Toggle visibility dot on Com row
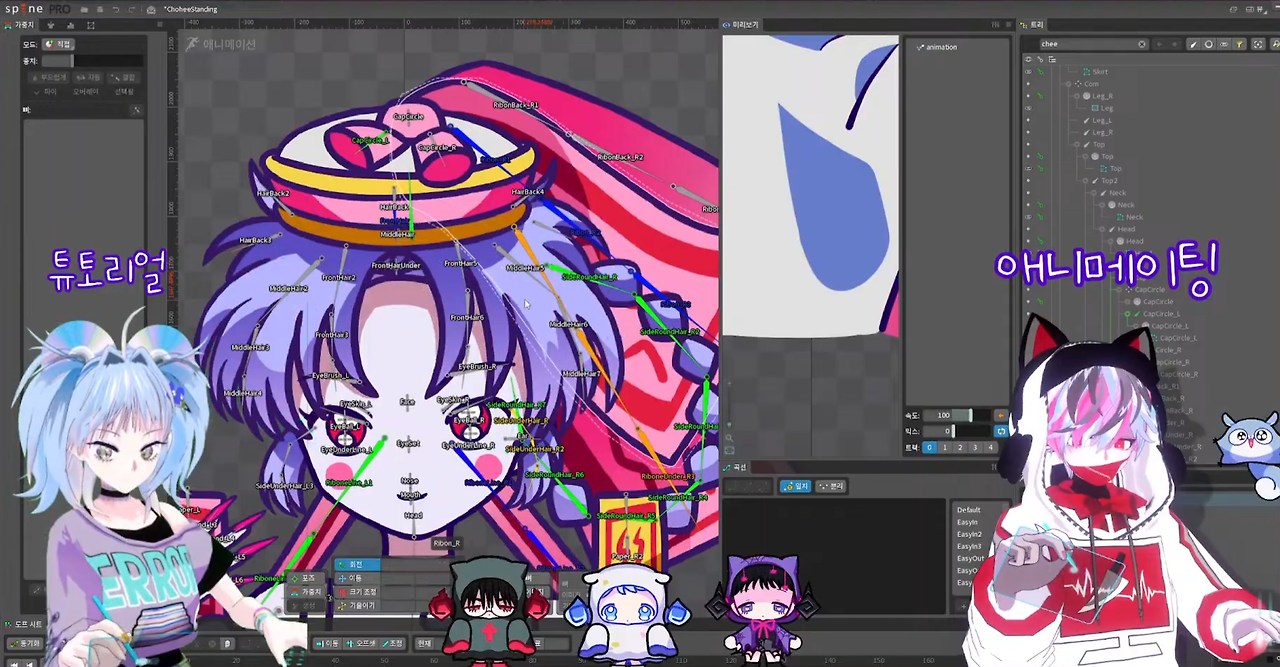 [x=1028, y=84]
